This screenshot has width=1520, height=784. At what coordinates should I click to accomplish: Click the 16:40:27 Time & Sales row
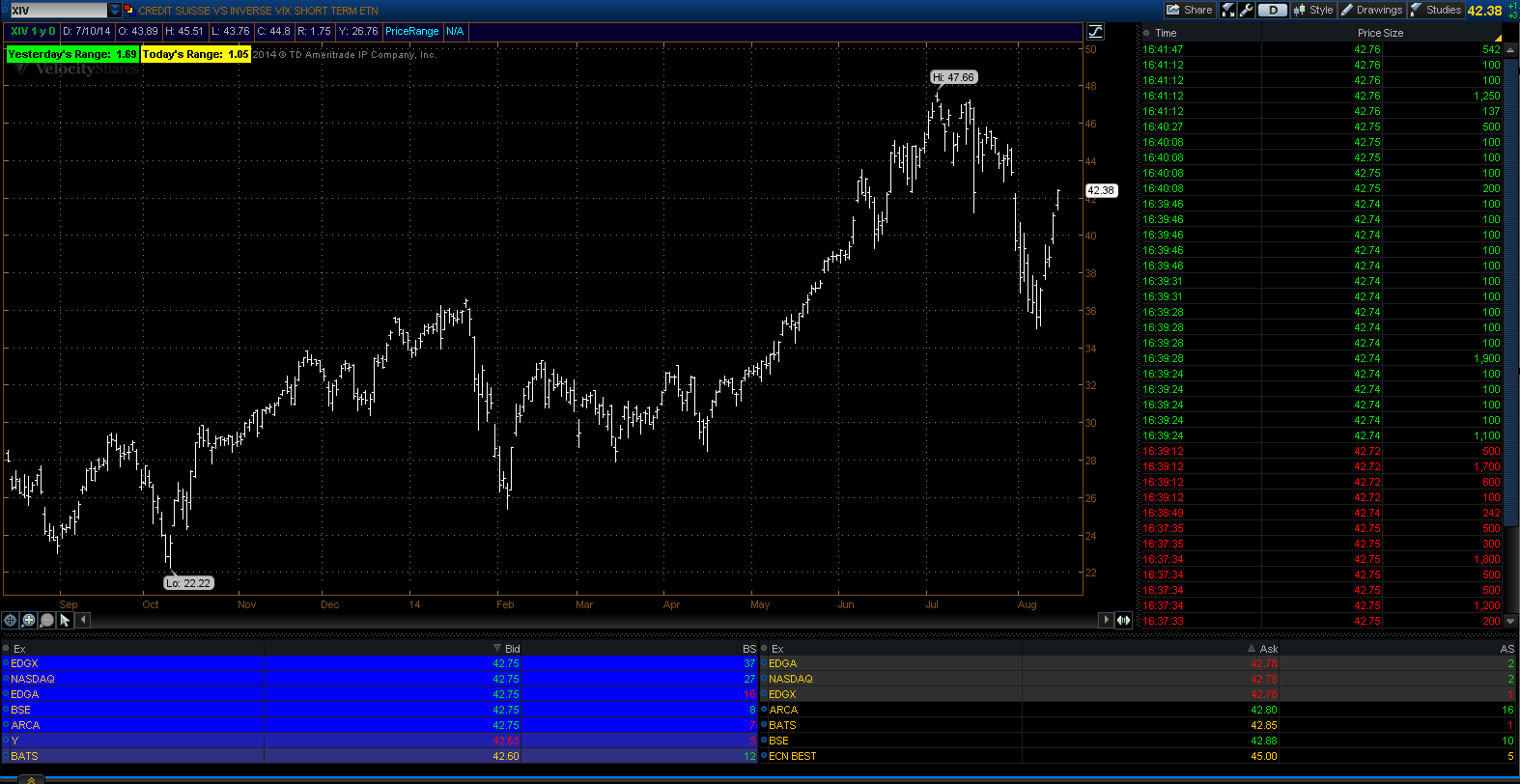click(1322, 126)
